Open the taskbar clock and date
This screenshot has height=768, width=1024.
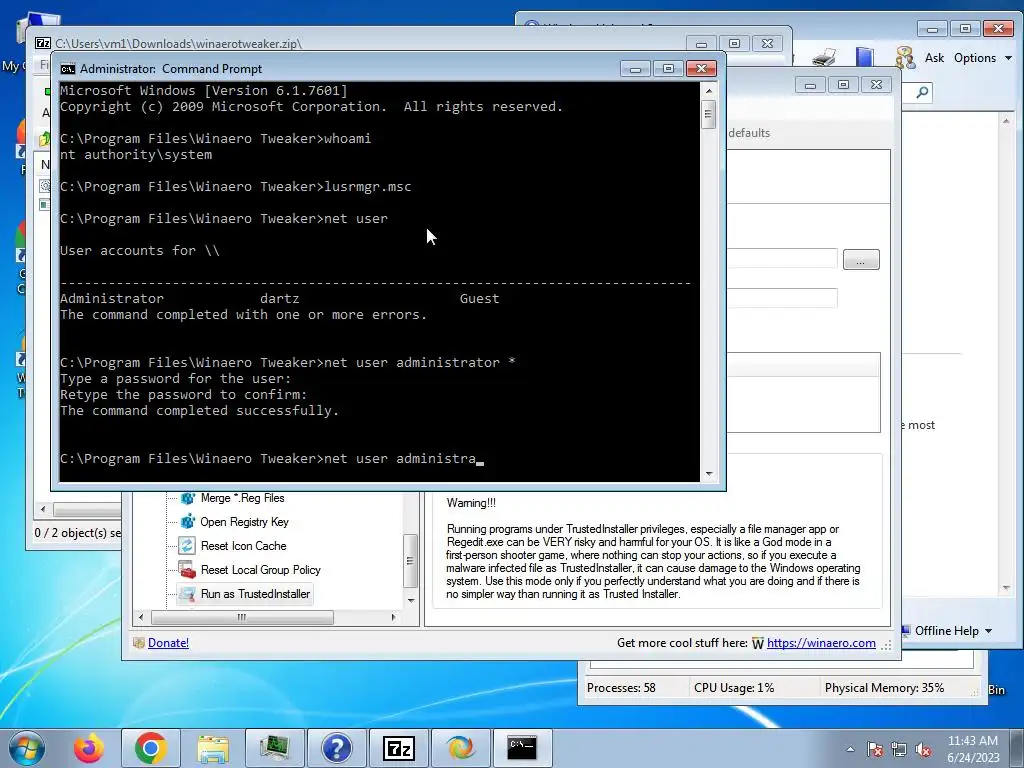tap(973, 749)
